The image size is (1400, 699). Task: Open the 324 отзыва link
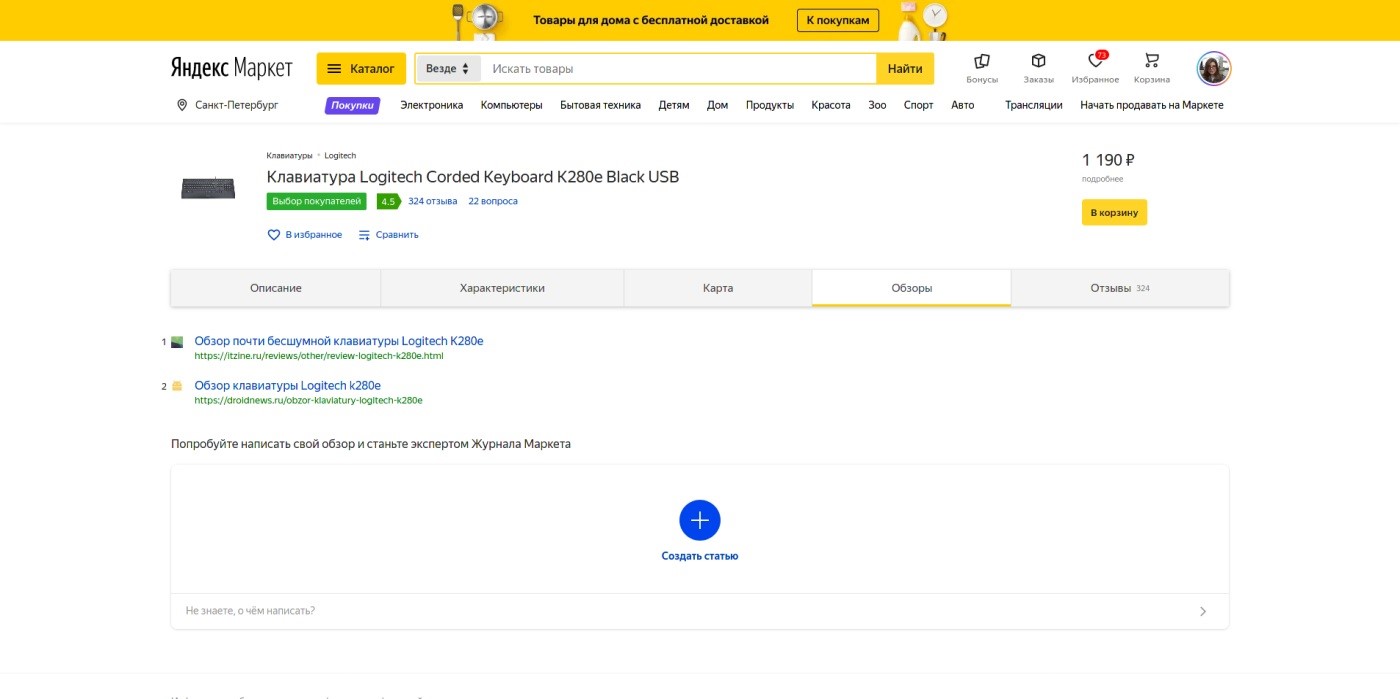click(433, 201)
